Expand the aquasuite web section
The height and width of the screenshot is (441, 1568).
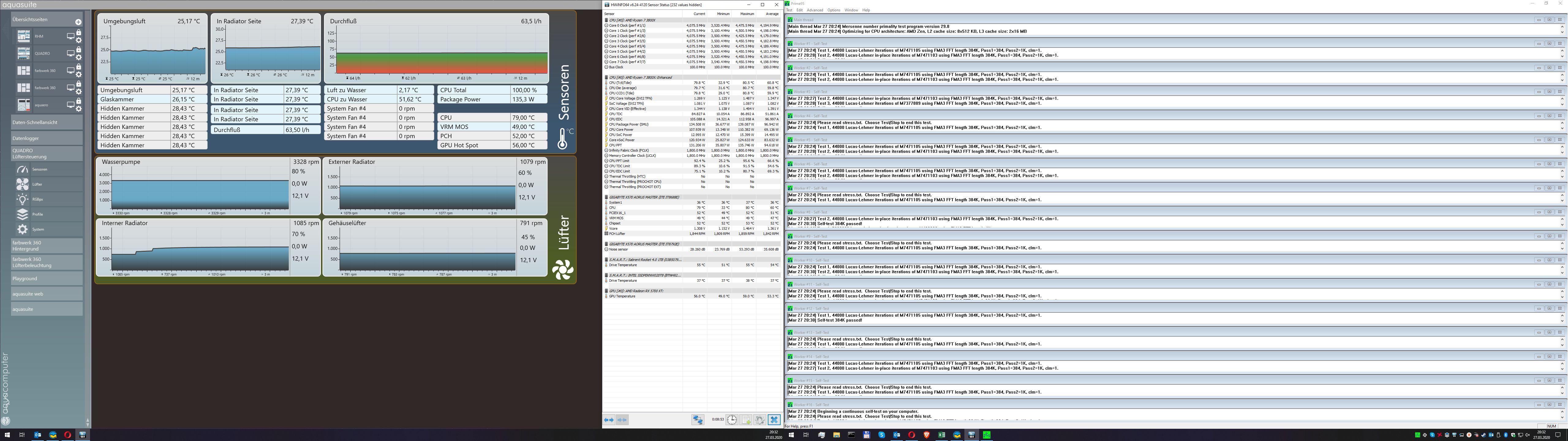[47, 294]
